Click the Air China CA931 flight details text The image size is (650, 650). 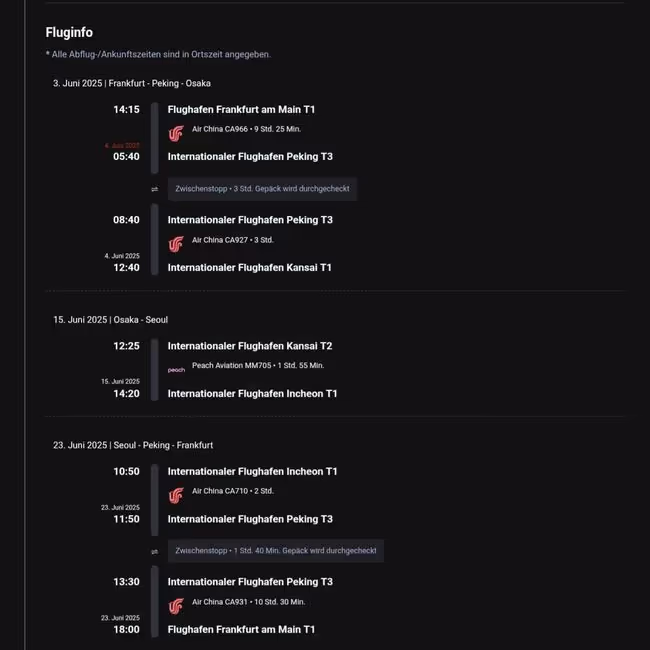(248, 602)
